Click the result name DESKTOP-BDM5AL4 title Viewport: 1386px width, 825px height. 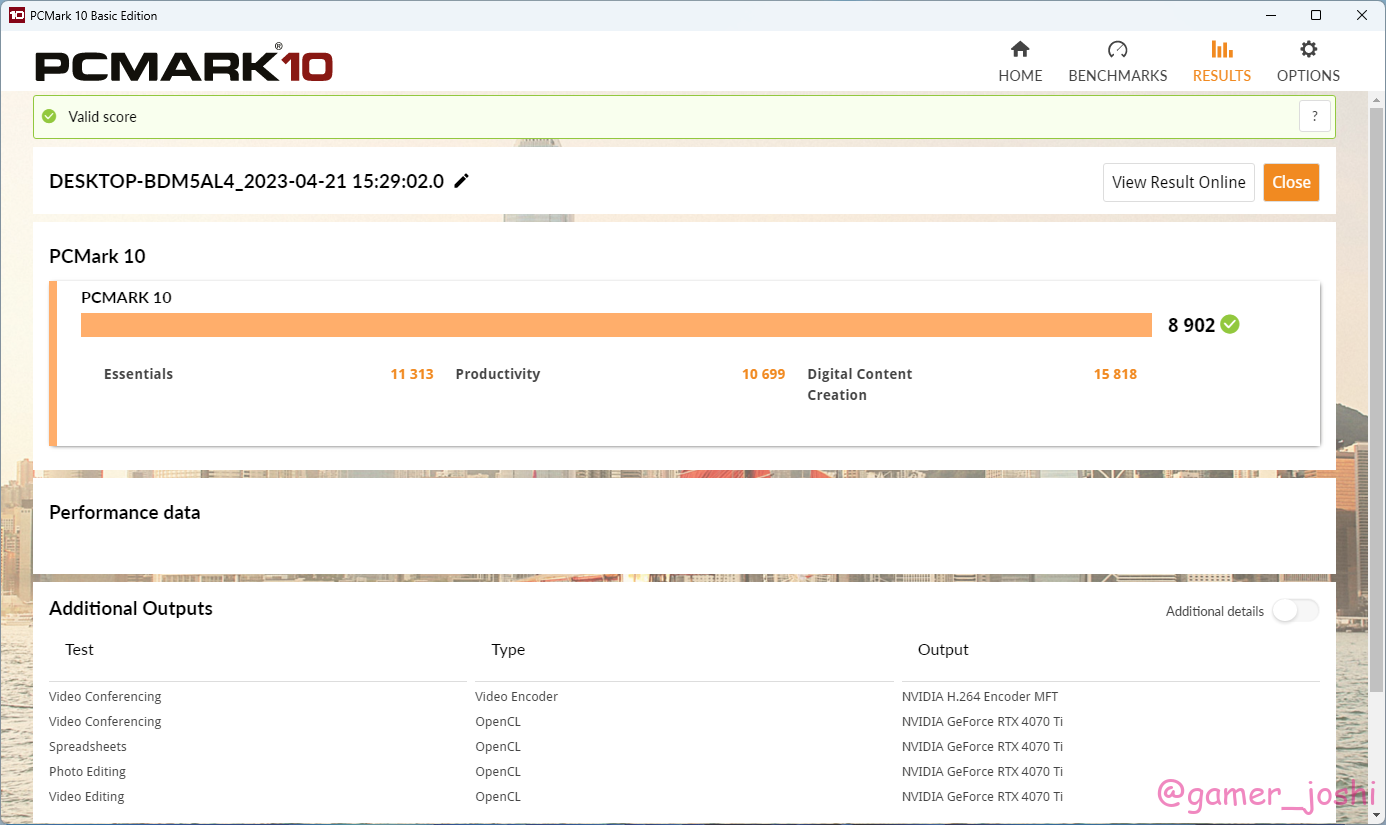[x=246, y=181]
